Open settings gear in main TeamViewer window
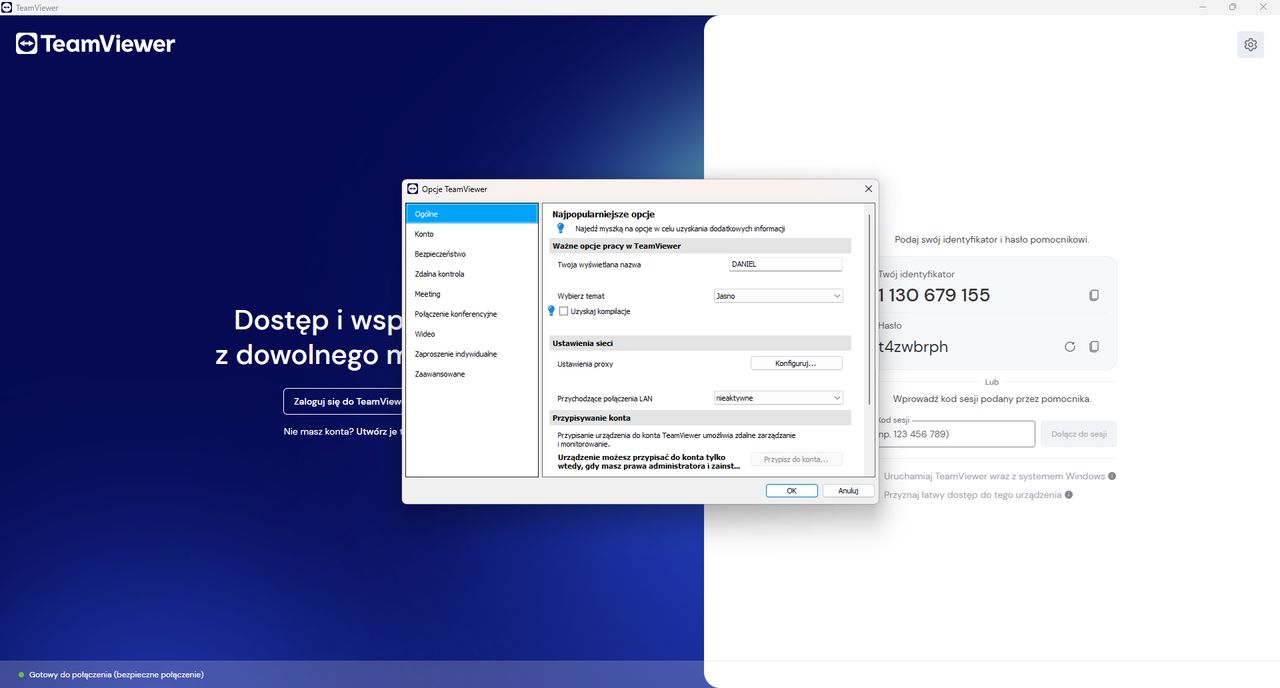1280x688 pixels. (x=1250, y=44)
